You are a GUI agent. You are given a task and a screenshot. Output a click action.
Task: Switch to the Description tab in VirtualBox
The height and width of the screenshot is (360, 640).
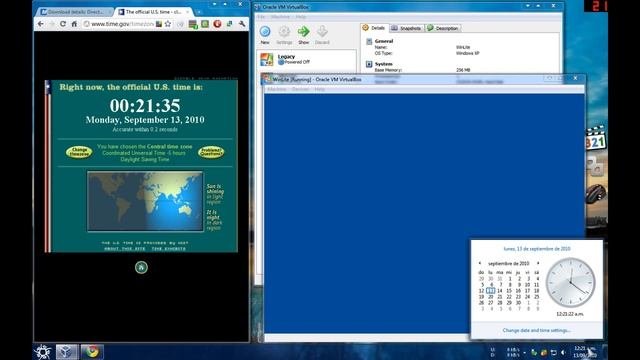443,28
